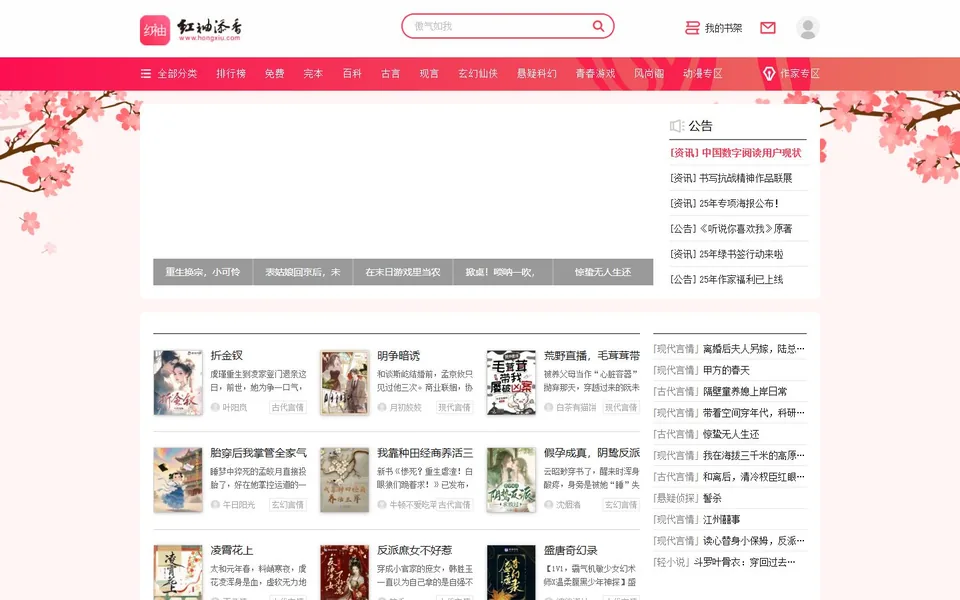
Task: Open the 动漫专区 nav item
Action: [x=703, y=73]
